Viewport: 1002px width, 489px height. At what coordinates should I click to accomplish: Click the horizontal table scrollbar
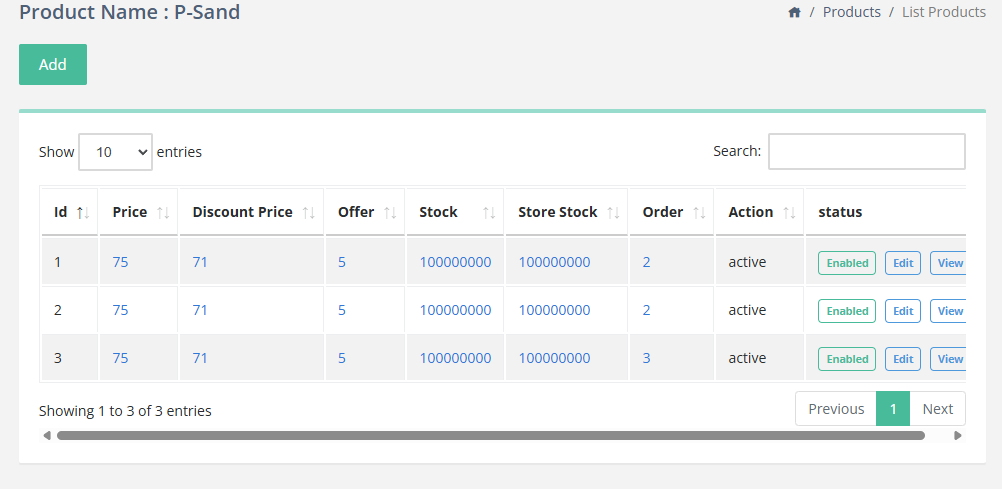coord(490,436)
